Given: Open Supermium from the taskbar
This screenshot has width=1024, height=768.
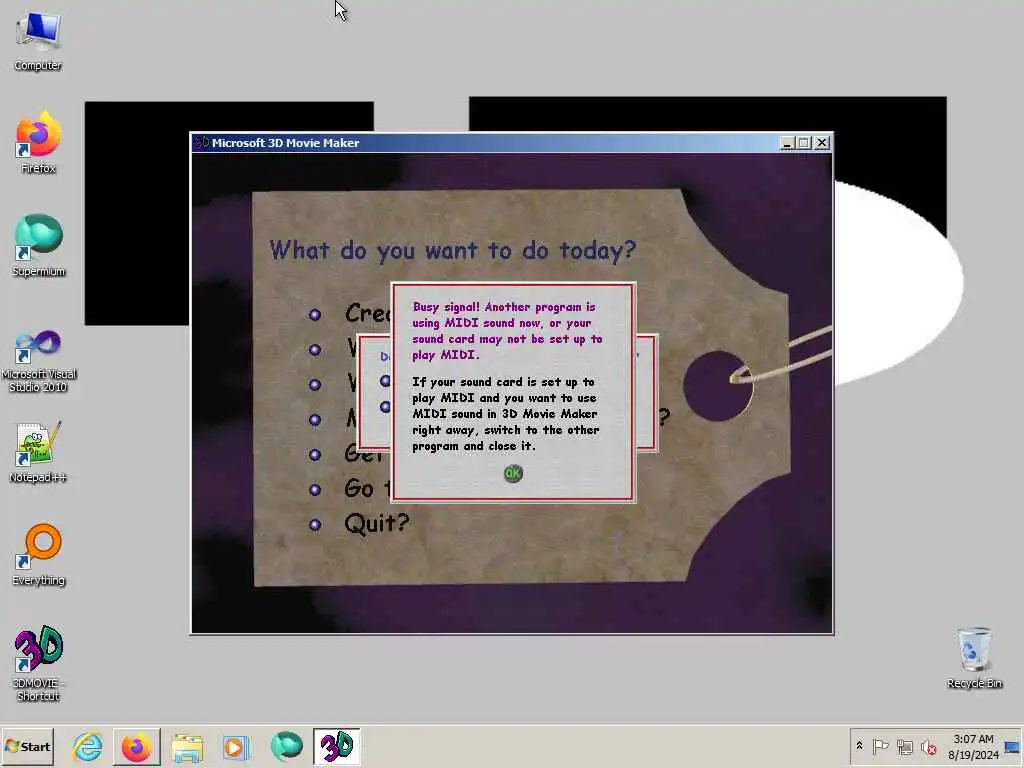Looking at the screenshot, I should tap(286, 746).
